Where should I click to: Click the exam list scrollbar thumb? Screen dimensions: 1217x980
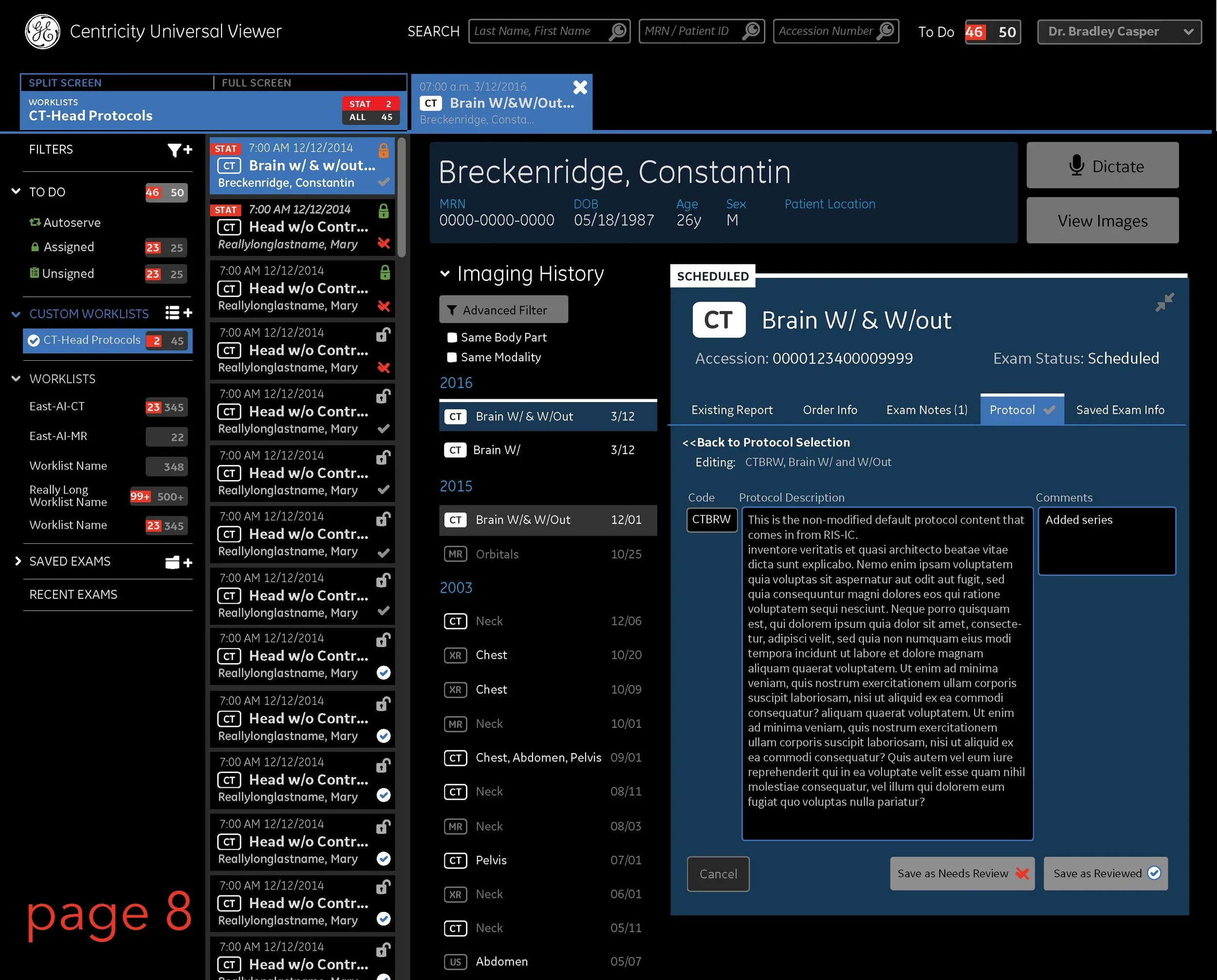(401, 198)
